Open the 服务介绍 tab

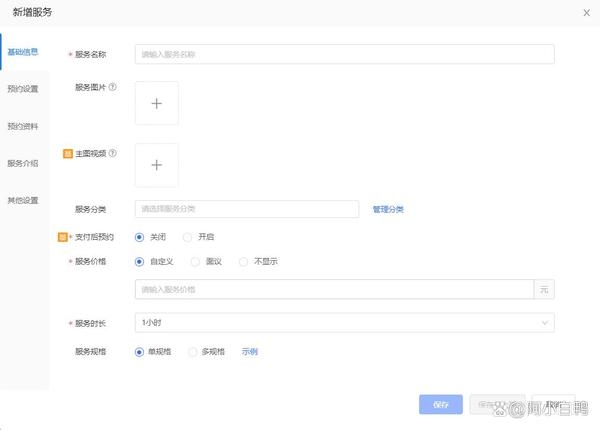click(x=23, y=163)
